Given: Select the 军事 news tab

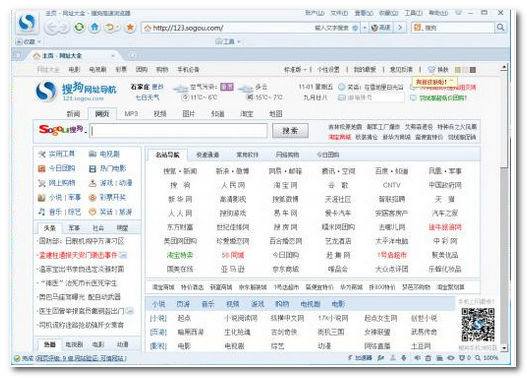Looking at the screenshot, I should [x=74, y=228].
